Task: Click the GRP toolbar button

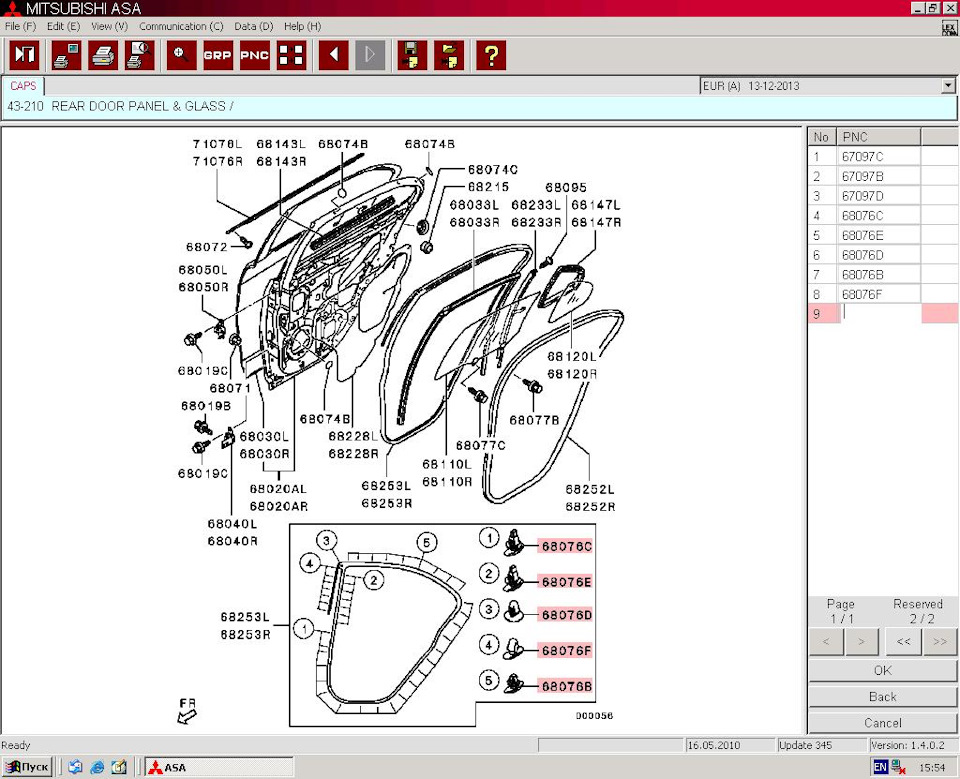Action: click(x=217, y=55)
